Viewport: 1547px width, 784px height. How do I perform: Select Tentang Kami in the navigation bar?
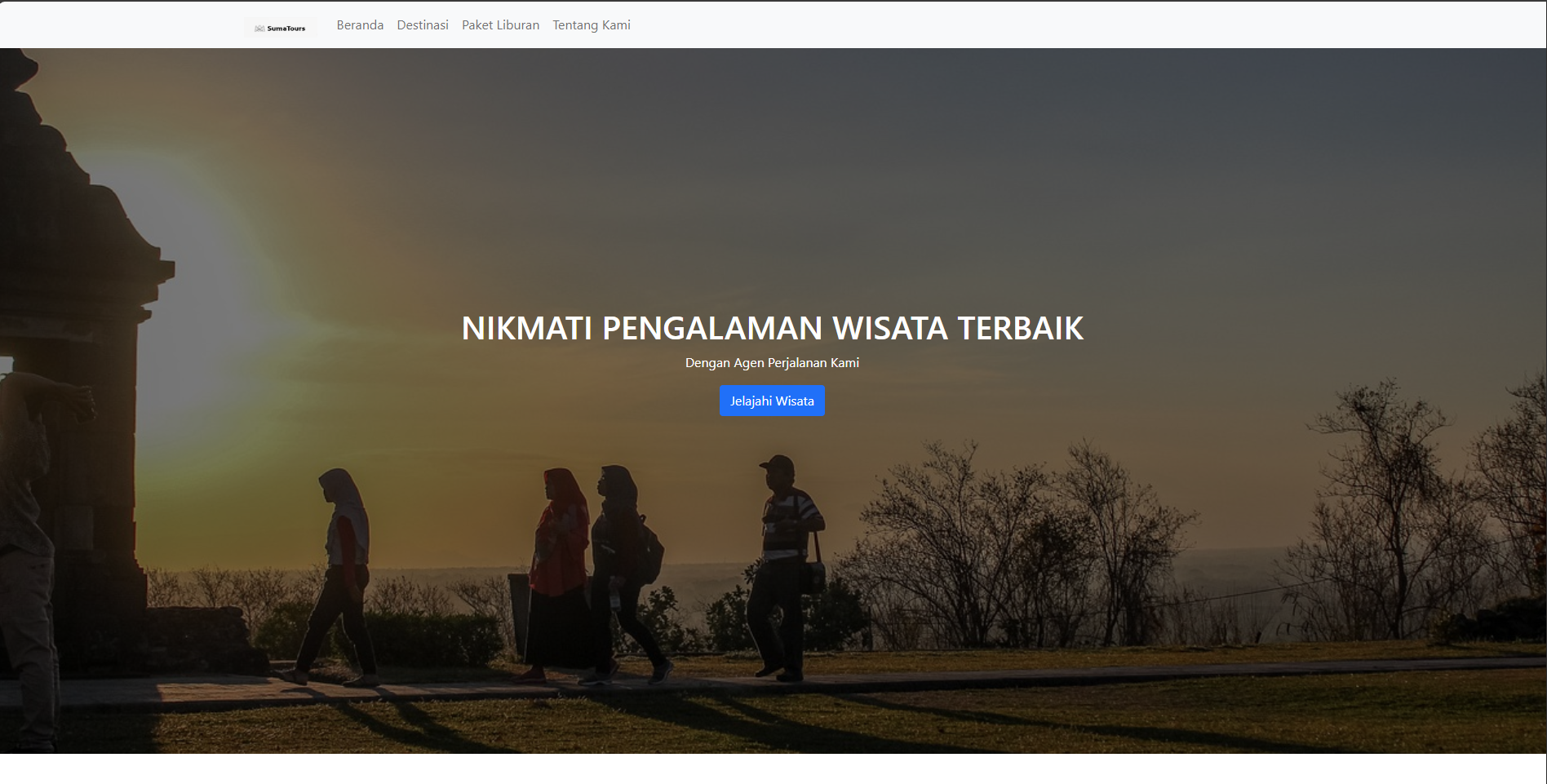click(591, 25)
